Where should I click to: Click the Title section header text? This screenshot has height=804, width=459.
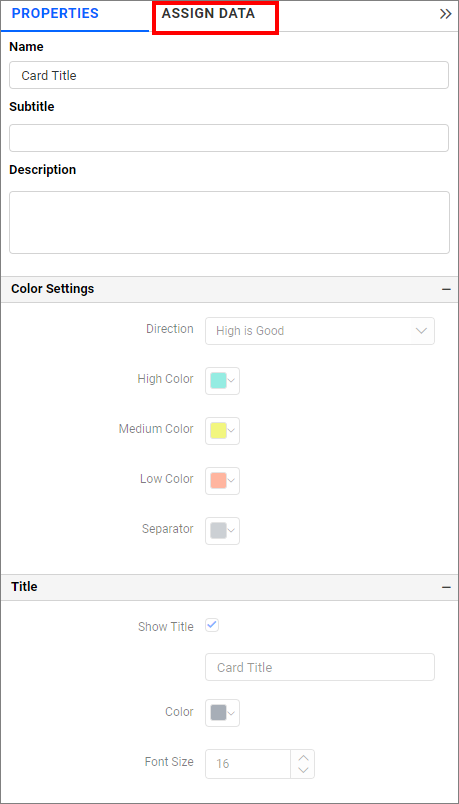click(x=24, y=587)
